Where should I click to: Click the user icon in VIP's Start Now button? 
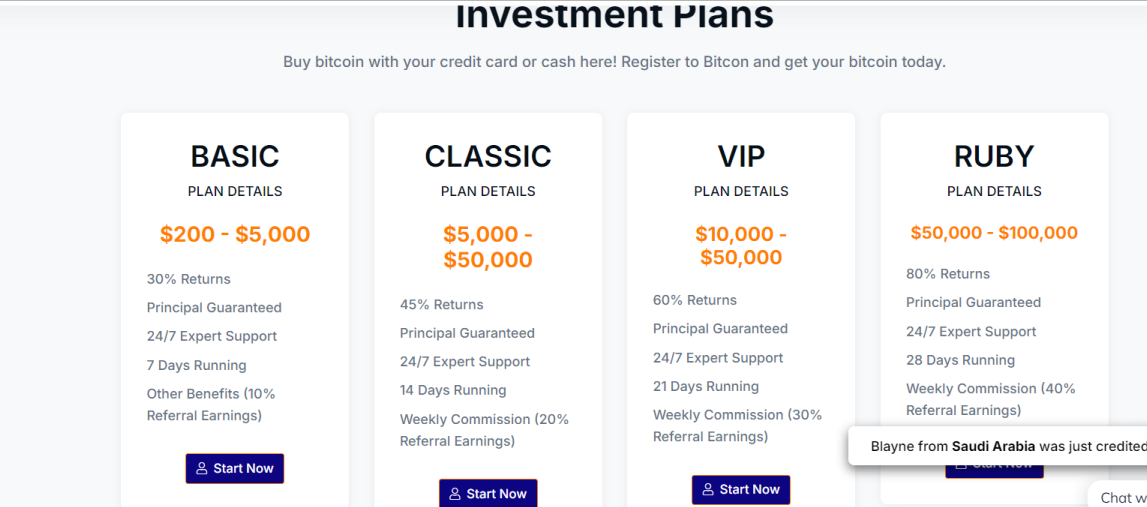click(x=708, y=489)
